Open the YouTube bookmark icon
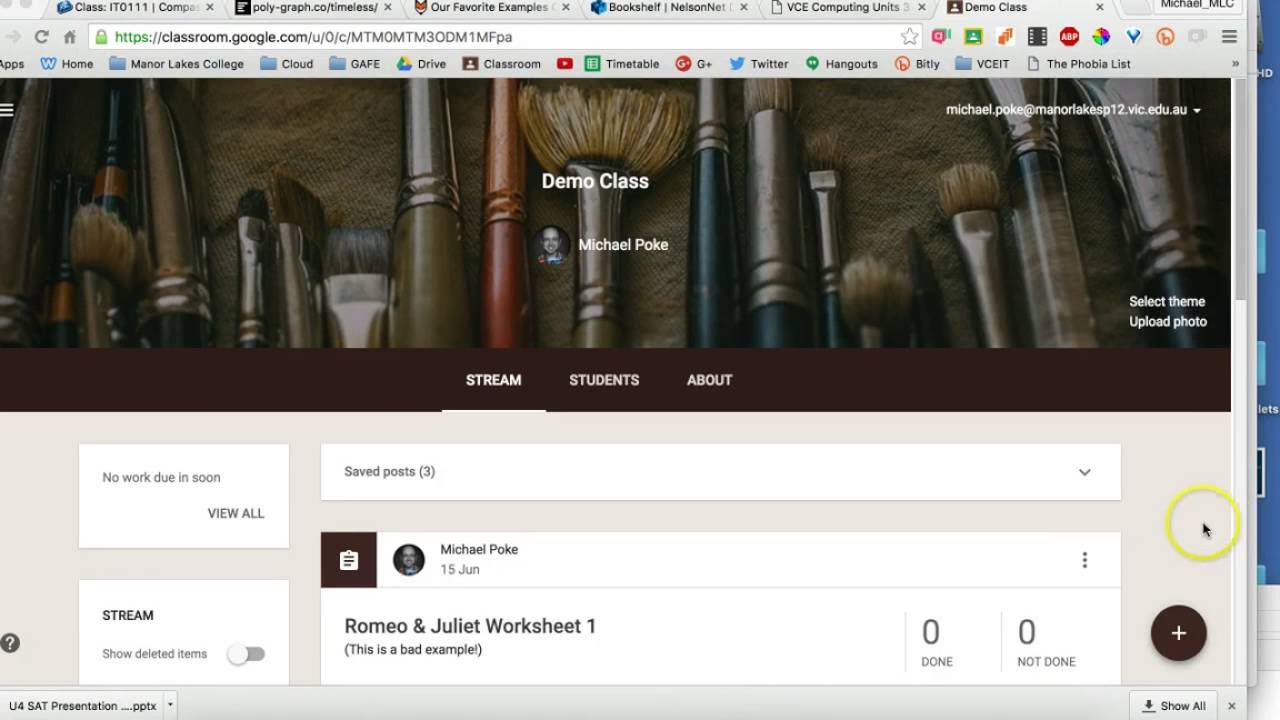Image resolution: width=1280 pixels, height=720 pixels. coord(565,64)
